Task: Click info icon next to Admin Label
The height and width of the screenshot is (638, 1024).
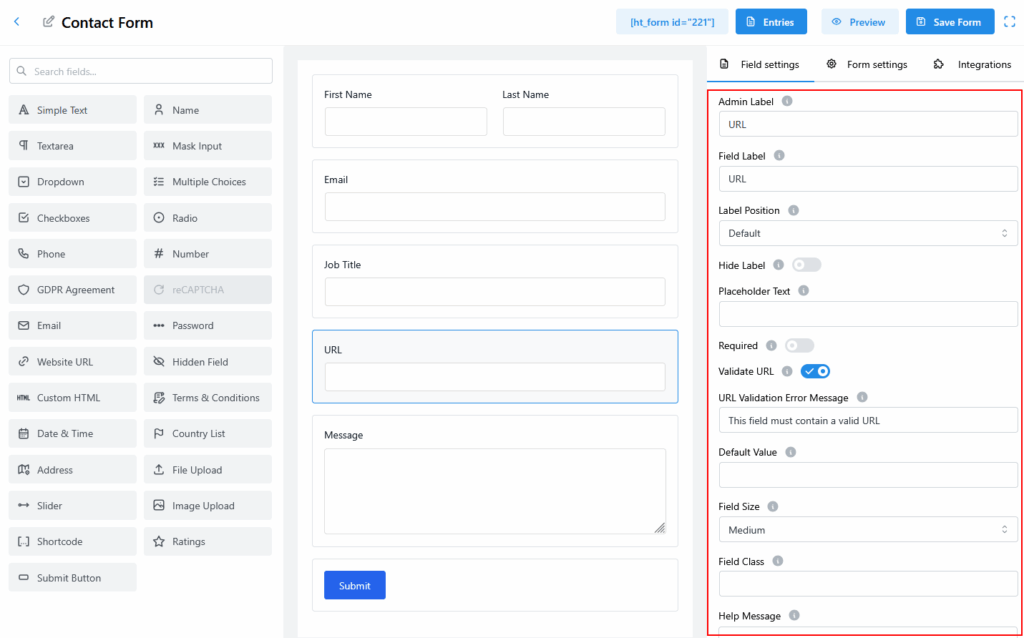Action: [787, 102]
